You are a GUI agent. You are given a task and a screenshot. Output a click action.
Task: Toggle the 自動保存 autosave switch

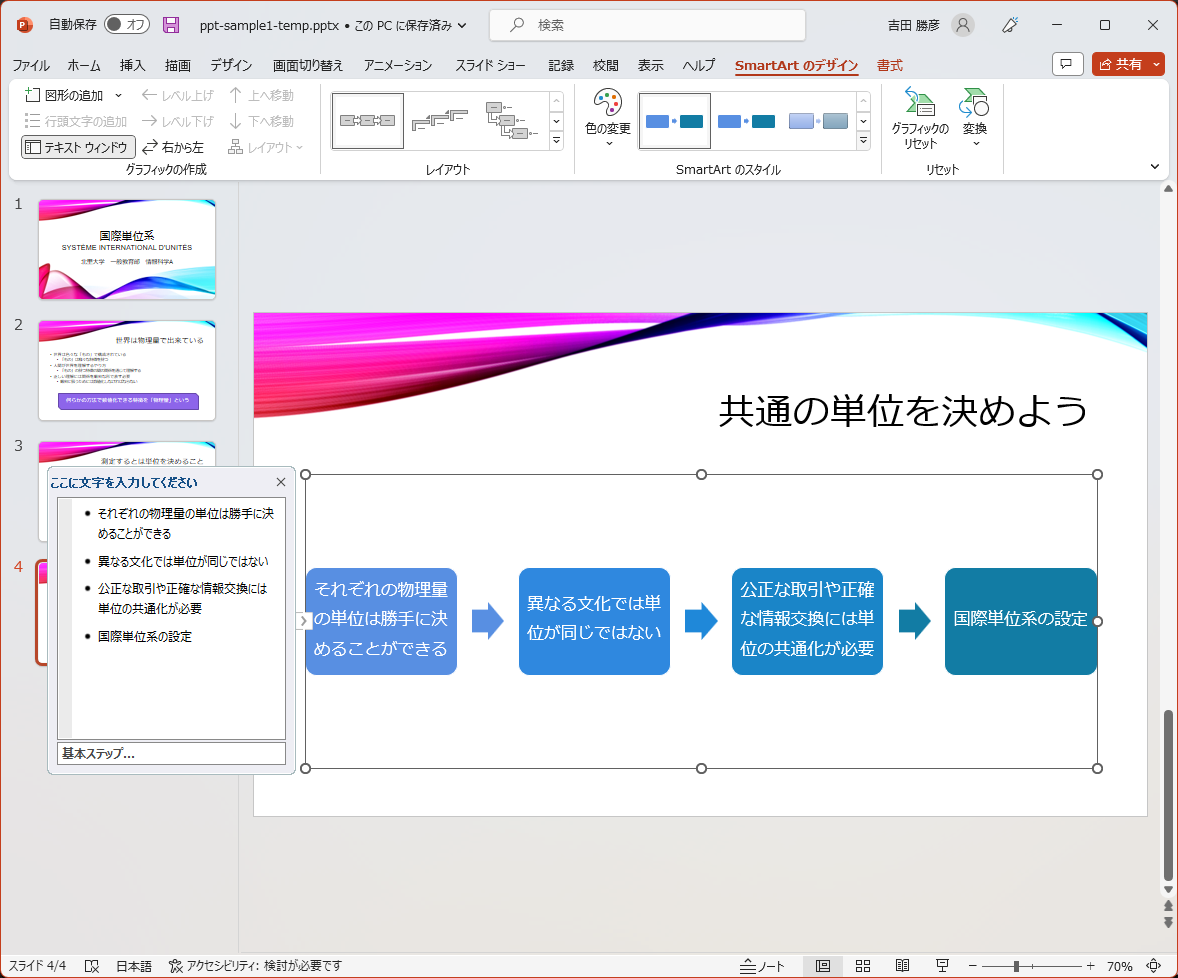126,25
